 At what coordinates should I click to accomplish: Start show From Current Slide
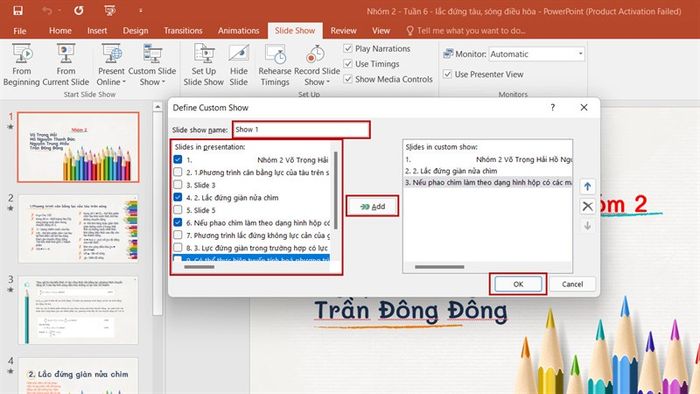coord(66,65)
